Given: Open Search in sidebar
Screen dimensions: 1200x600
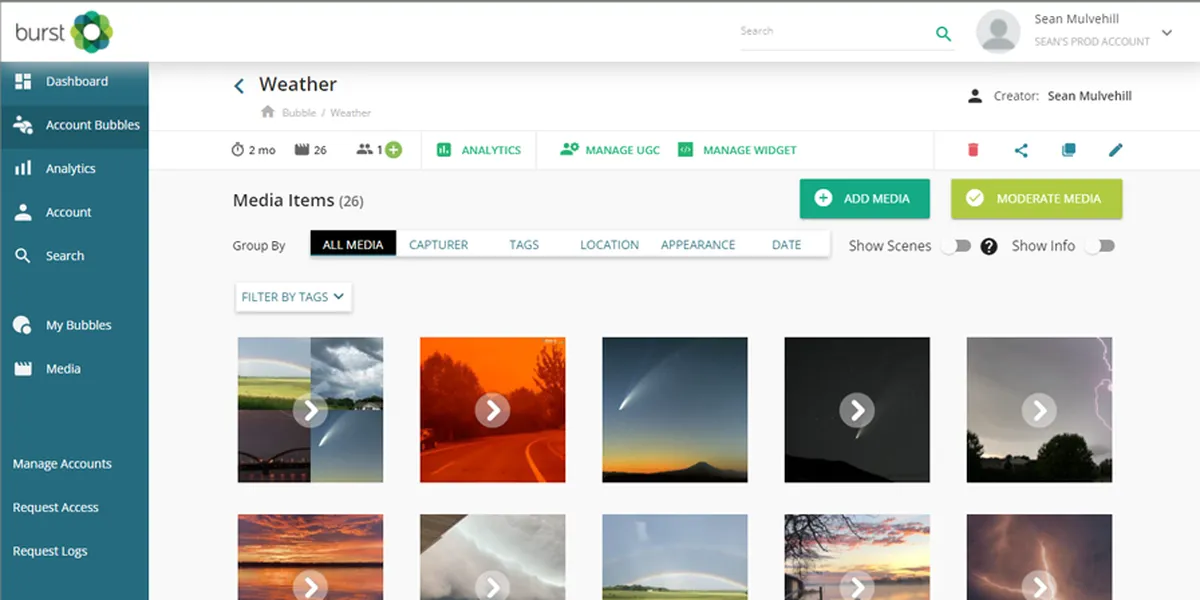Looking at the screenshot, I should pyautogui.click(x=74, y=256).
